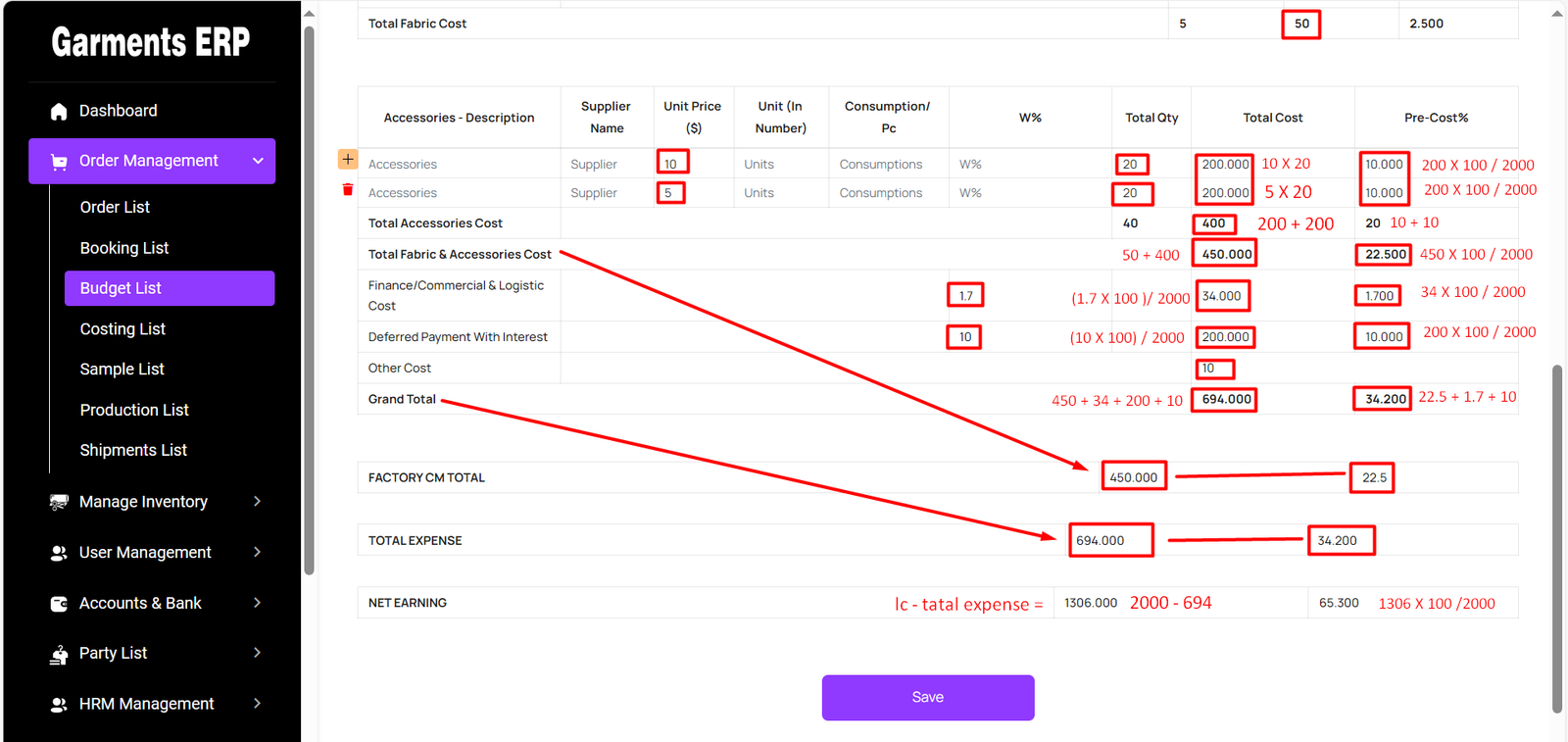Image resolution: width=1568 pixels, height=742 pixels.
Task: Click the User Management people icon
Action: pyautogui.click(x=59, y=553)
